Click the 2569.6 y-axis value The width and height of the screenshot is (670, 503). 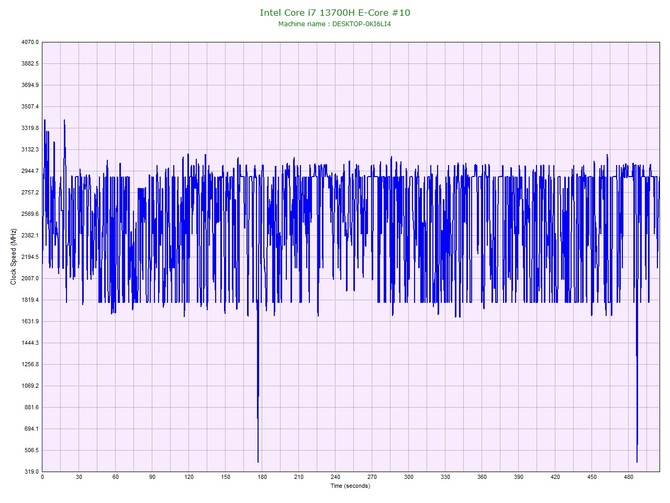tap(30, 214)
